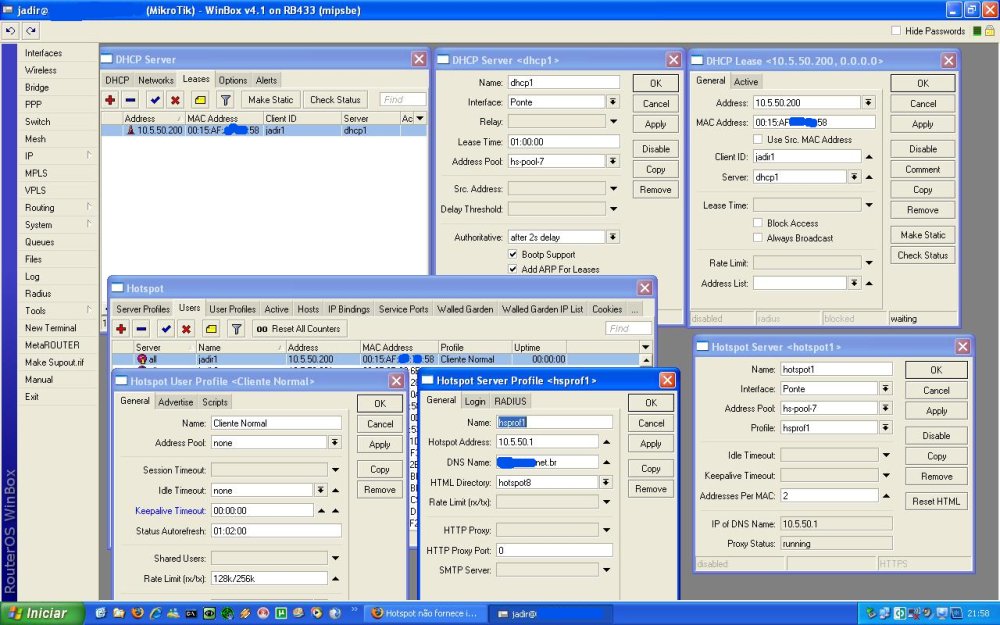
Task: Open Advertise tab in Hotspot User Profile
Action: tap(175, 402)
